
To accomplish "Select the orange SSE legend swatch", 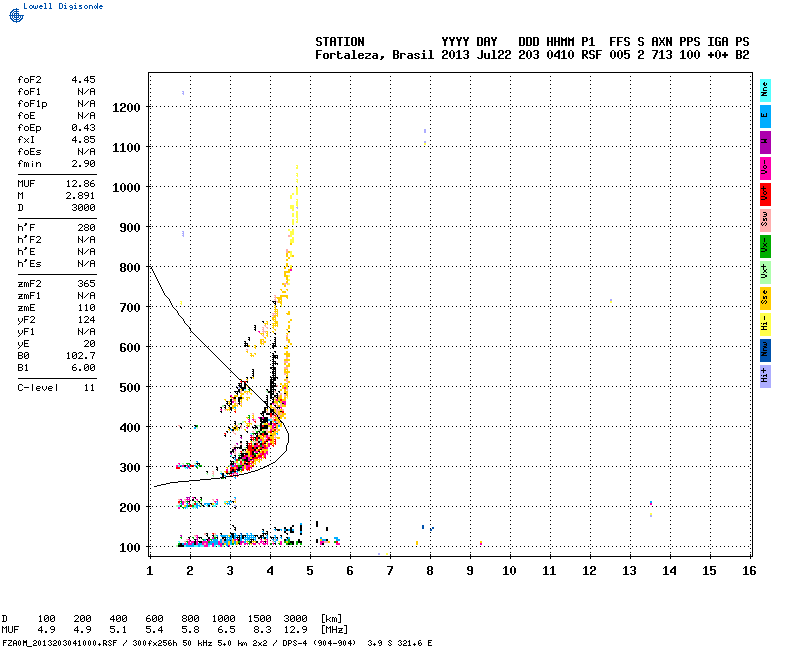I will point(765,298).
